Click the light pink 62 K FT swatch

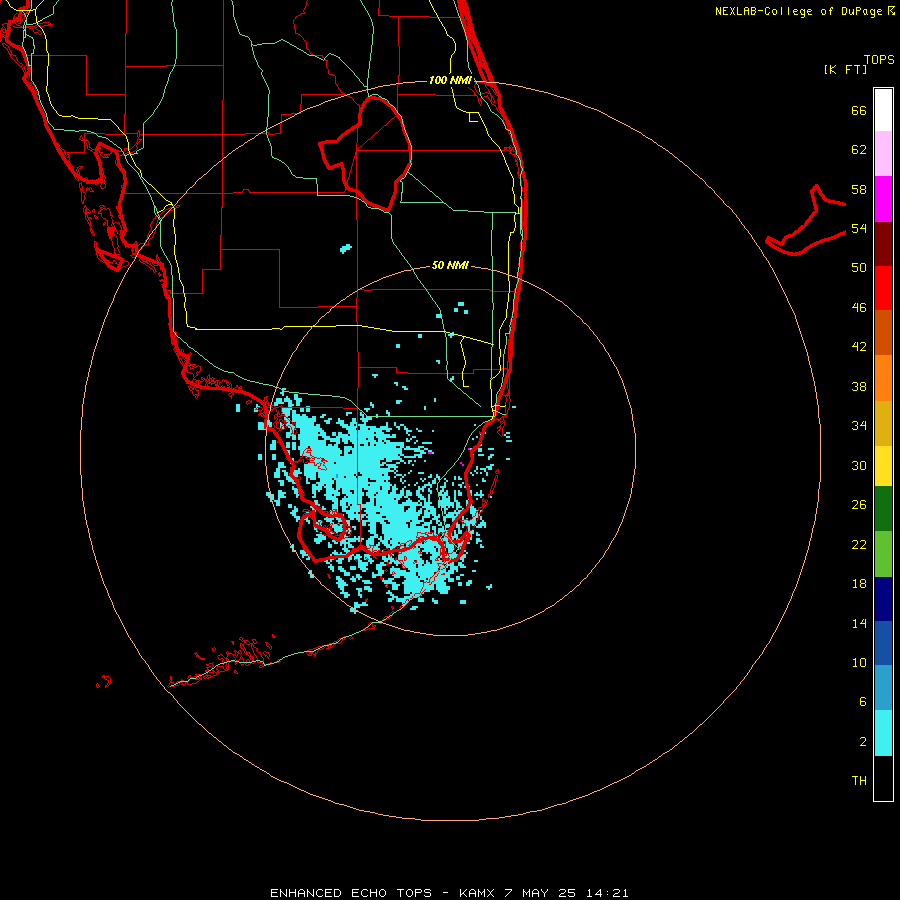pos(883,154)
